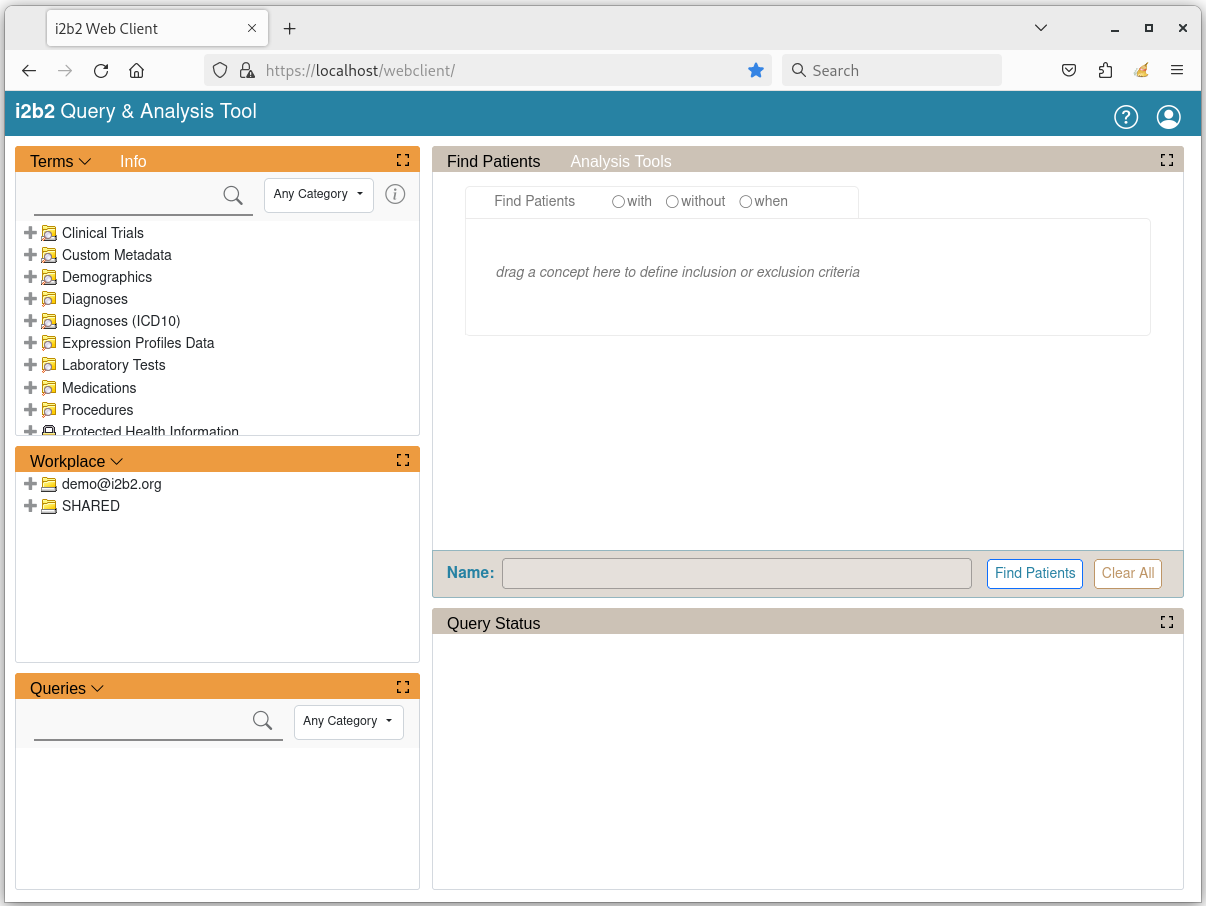Maximize the Terms panel

click(403, 160)
